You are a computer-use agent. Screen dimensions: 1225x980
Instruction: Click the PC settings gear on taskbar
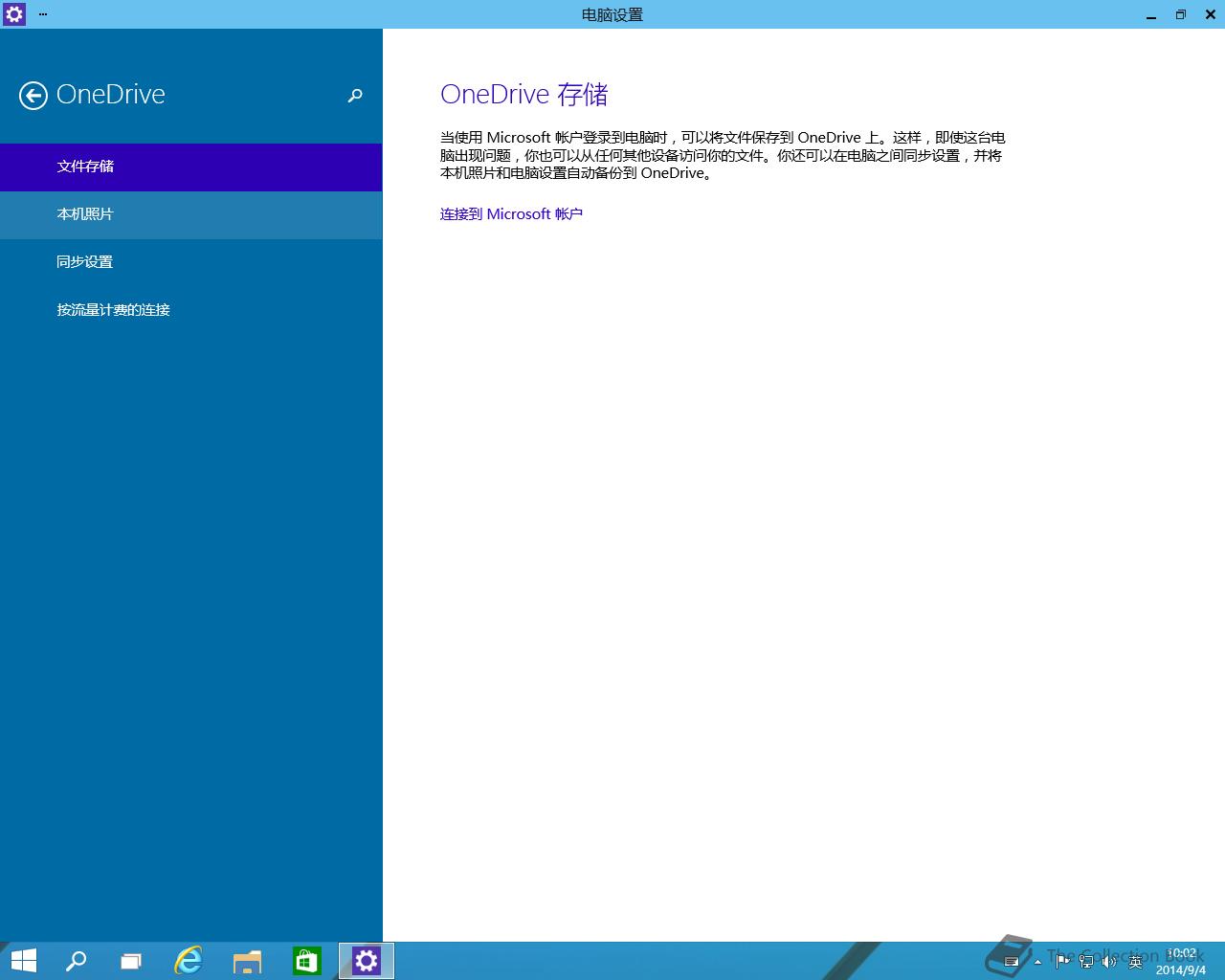point(367,961)
